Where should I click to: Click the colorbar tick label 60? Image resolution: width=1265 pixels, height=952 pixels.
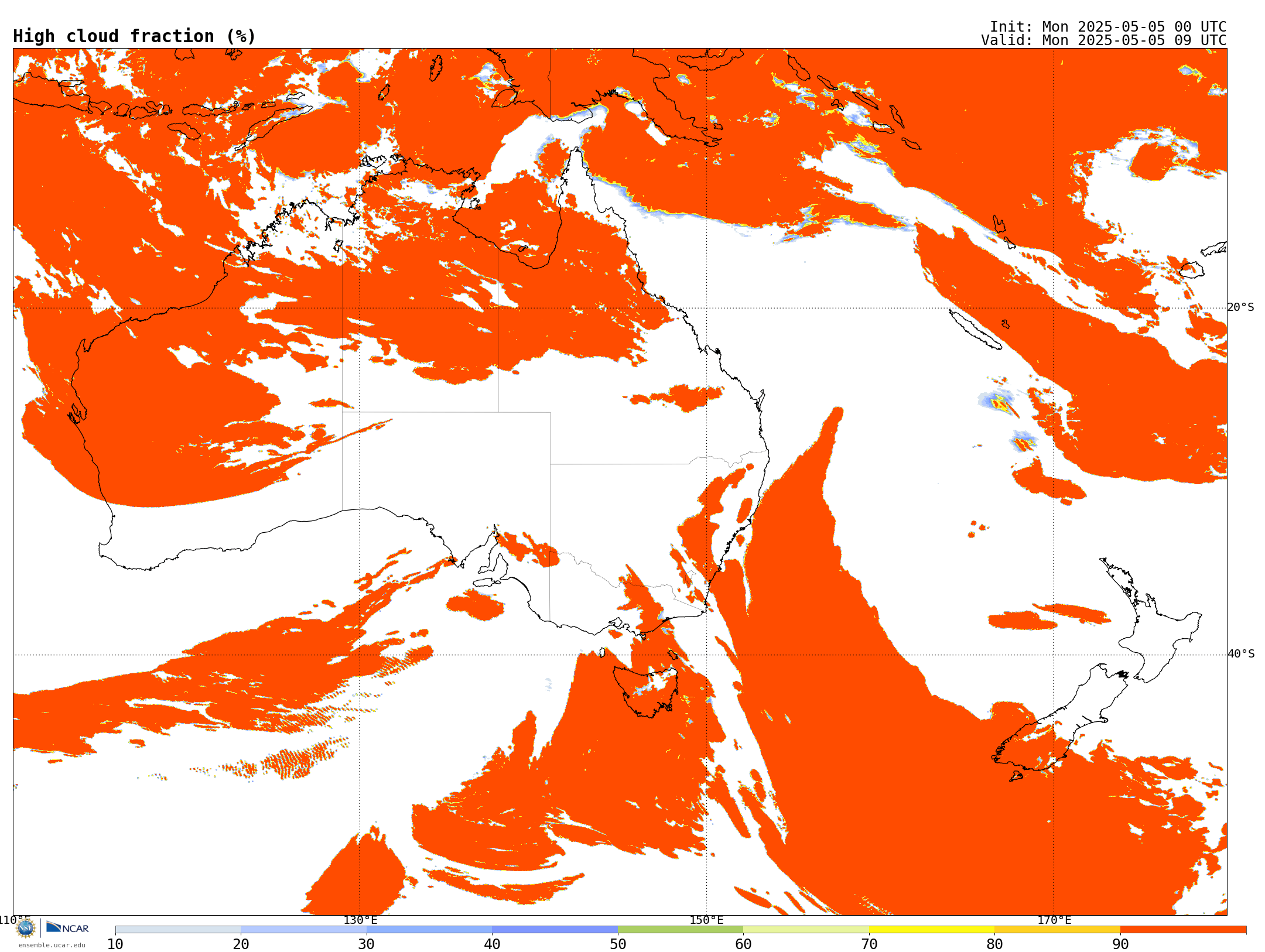click(x=743, y=944)
